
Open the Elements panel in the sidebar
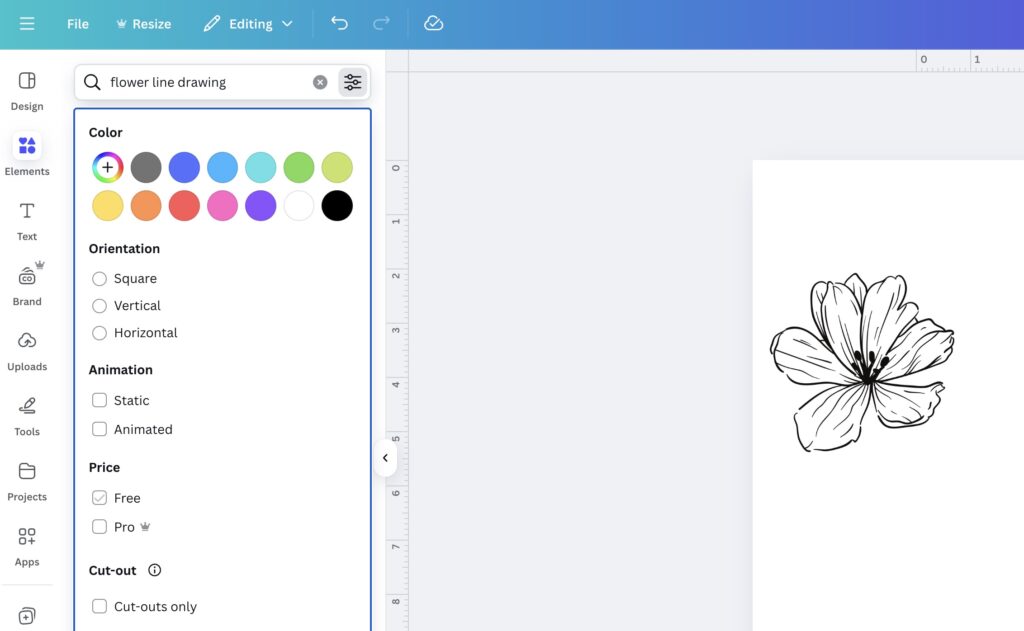point(27,152)
